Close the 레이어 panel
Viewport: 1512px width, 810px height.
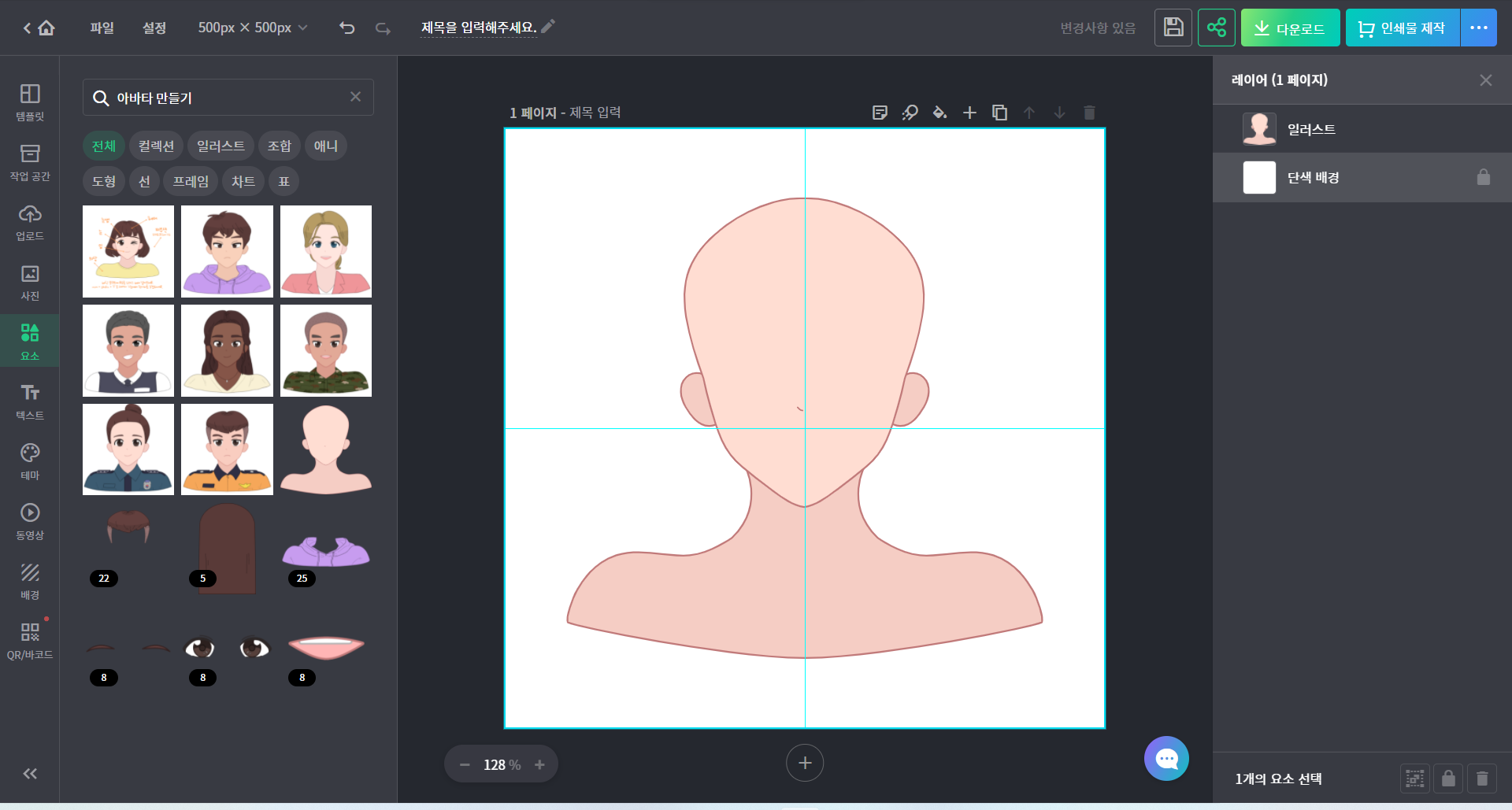tap(1486, 80)
